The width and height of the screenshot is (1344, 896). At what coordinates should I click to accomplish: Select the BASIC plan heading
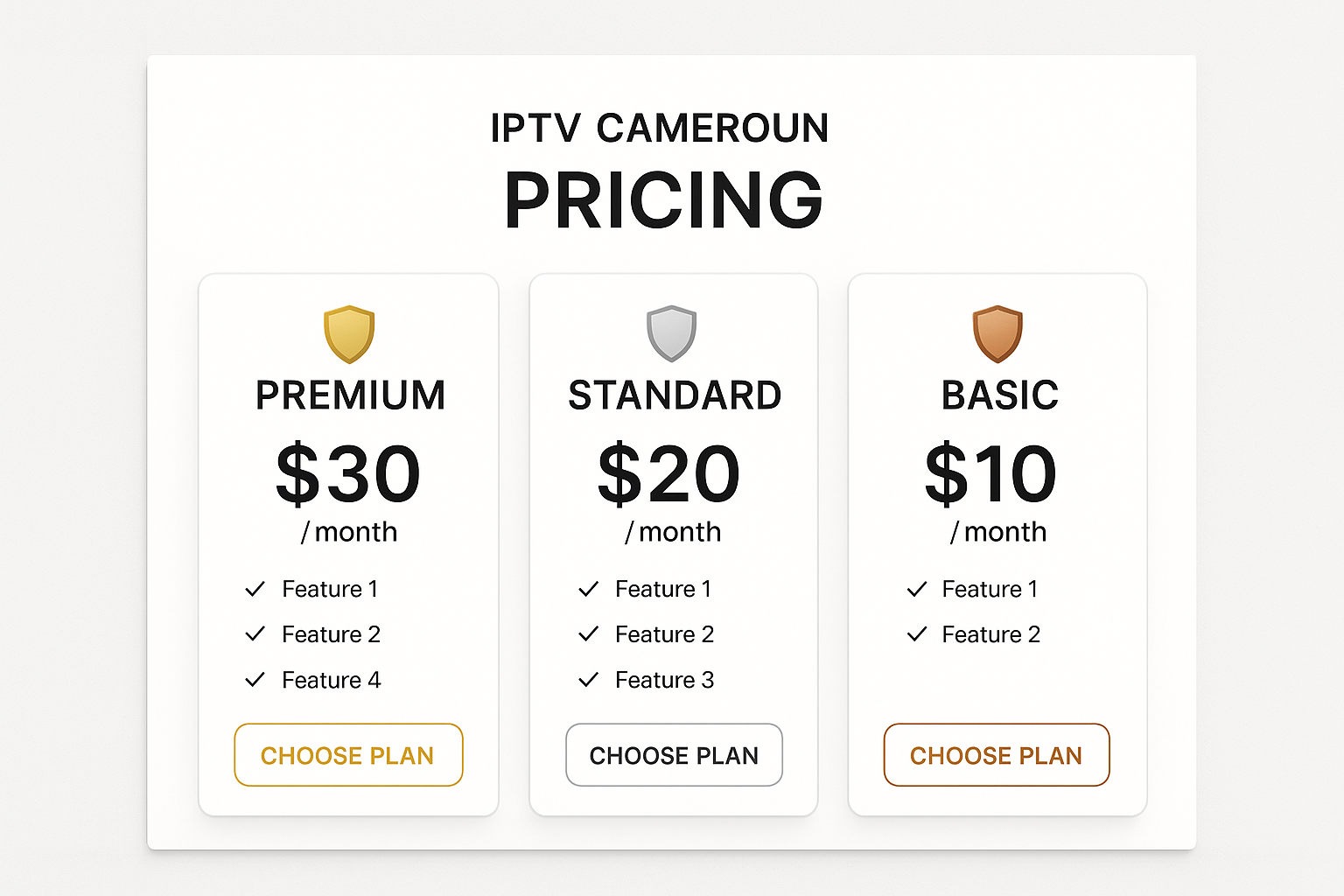(x=1000, y=395)
